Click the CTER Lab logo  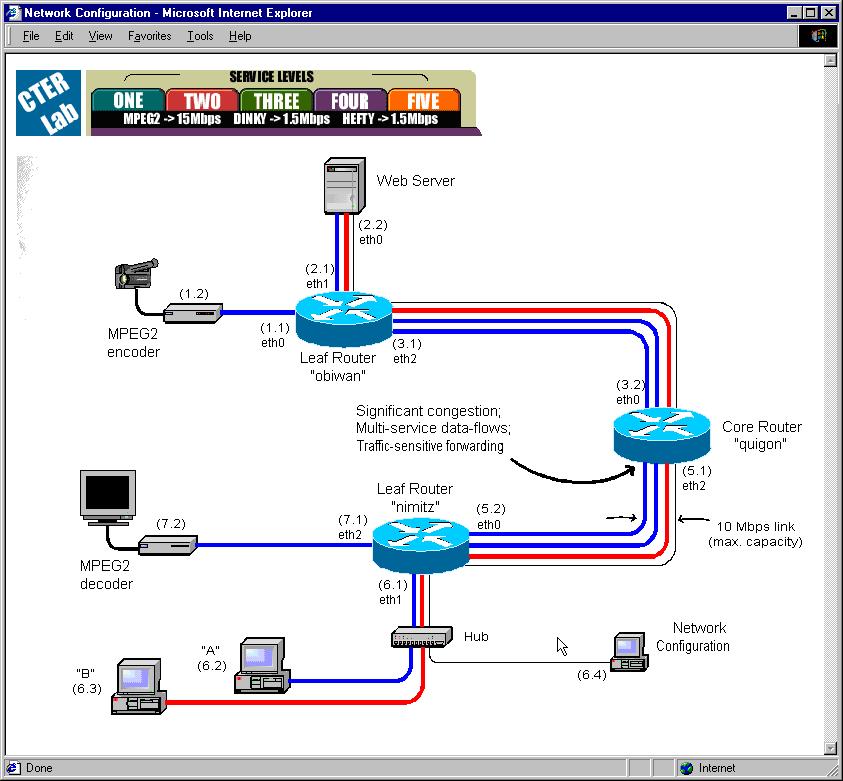[46, 102]
